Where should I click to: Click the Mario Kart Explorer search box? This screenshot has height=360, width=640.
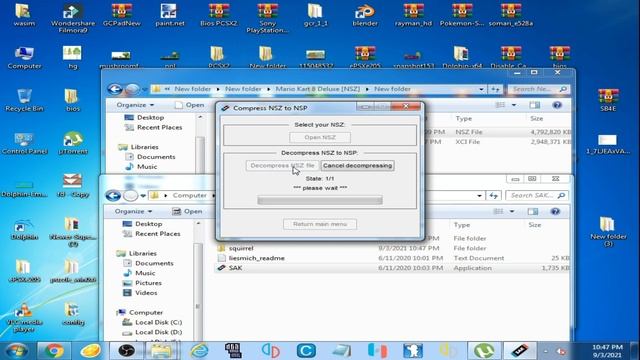[539, 89]
